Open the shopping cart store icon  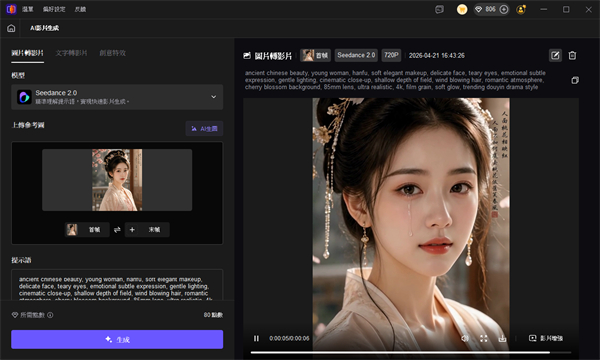tap(462, 10)
